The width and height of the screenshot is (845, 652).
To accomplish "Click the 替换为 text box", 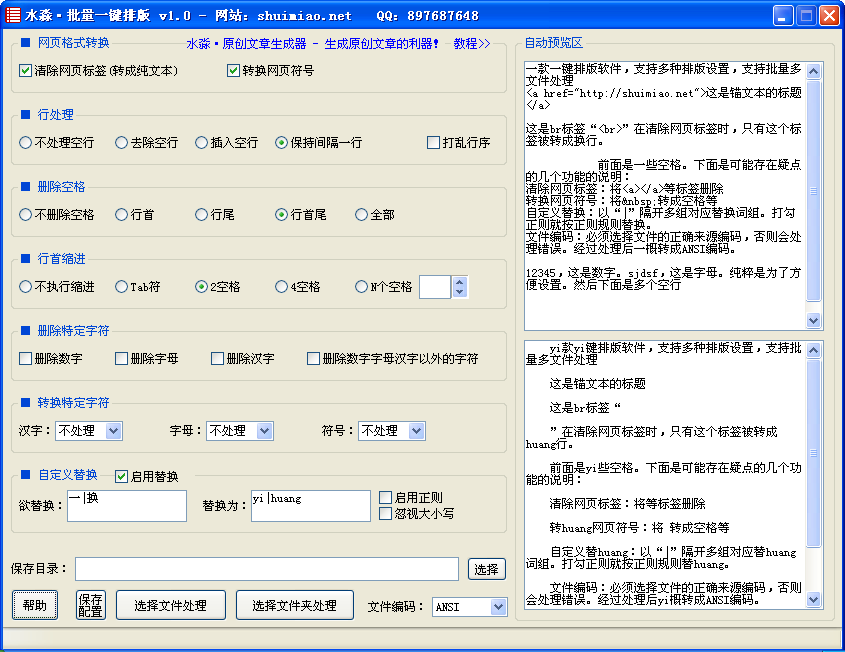I will tap(311, 506).
